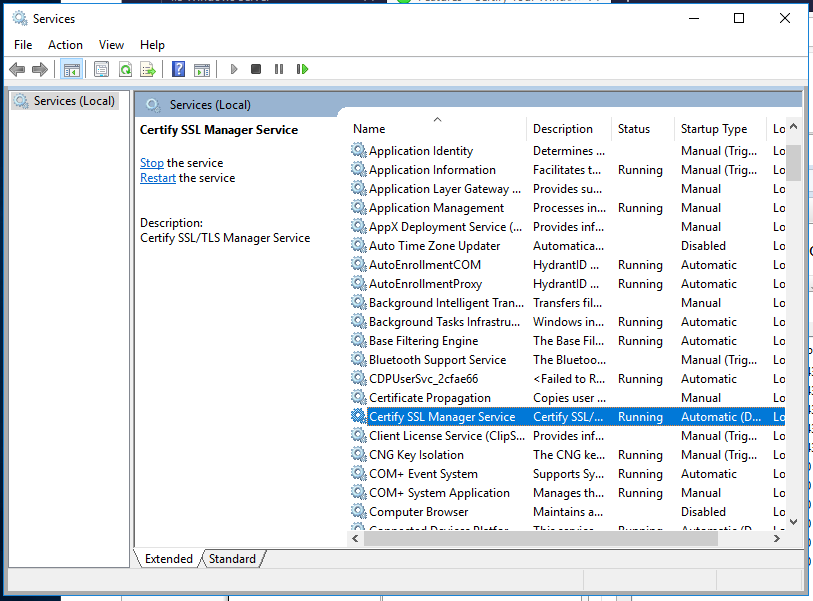Click the Export List toolbar icon
The width and height of the screenshot is (813, 601).
148,69
